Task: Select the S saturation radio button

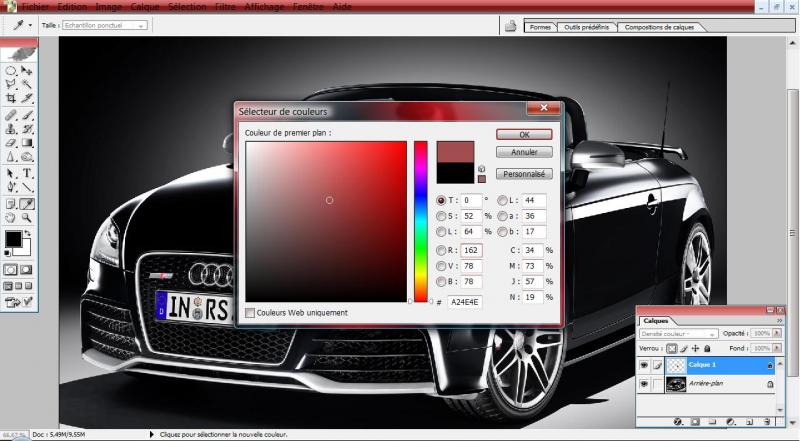Action: 441,216
